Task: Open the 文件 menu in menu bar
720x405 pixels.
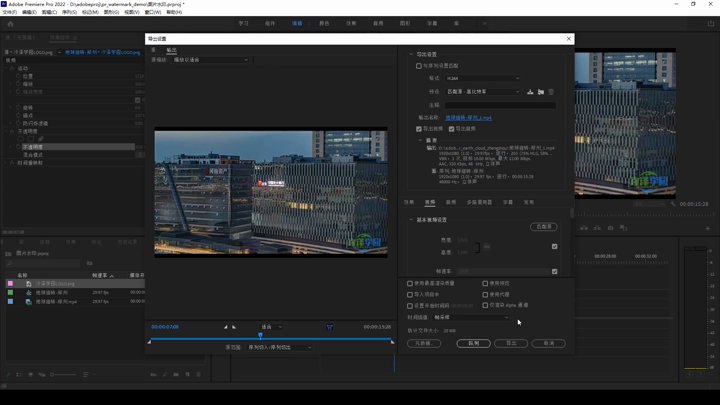Action: [x=10, y=12]
